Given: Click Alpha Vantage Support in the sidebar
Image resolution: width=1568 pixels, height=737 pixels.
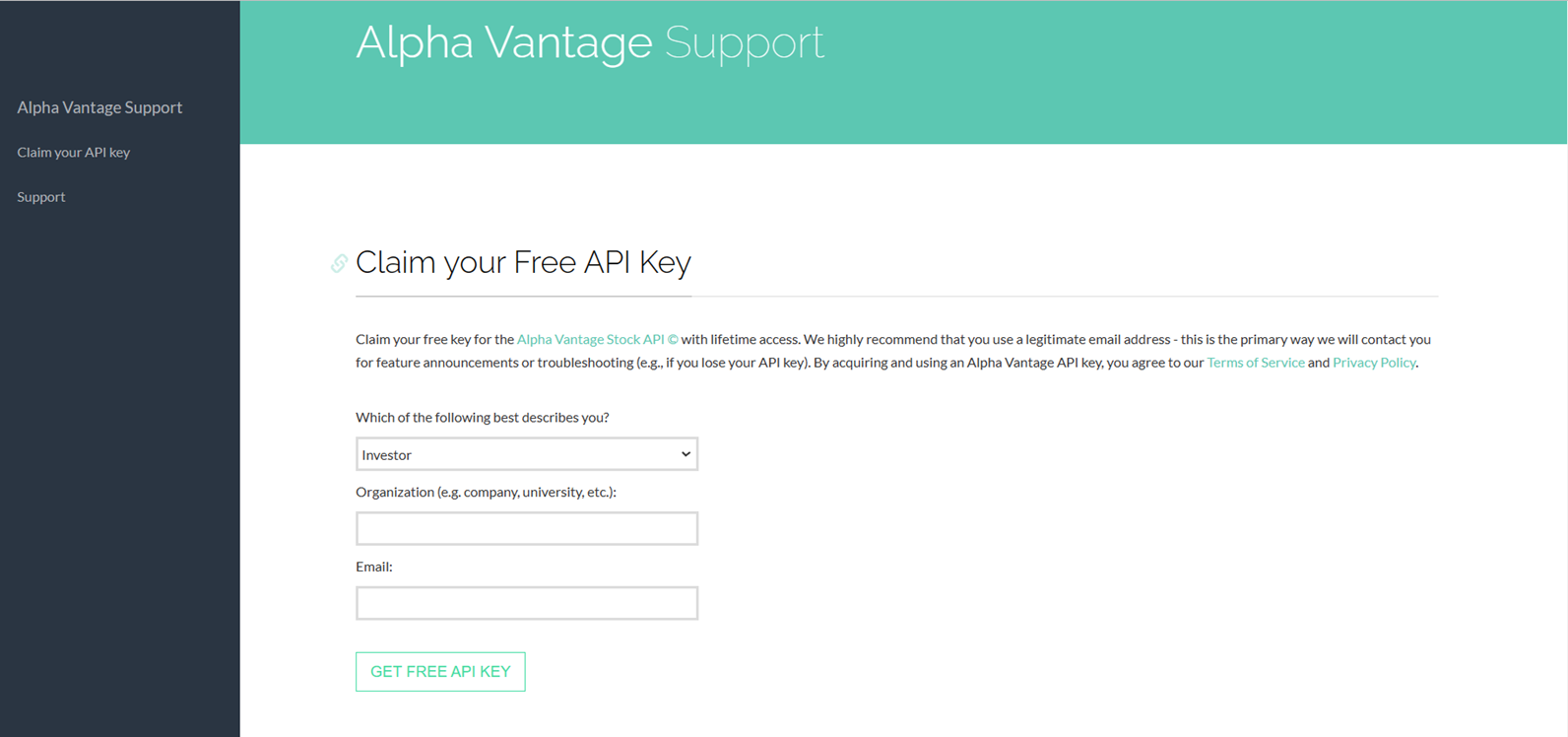Looking at the screenshot, I should tap(99, 106).
